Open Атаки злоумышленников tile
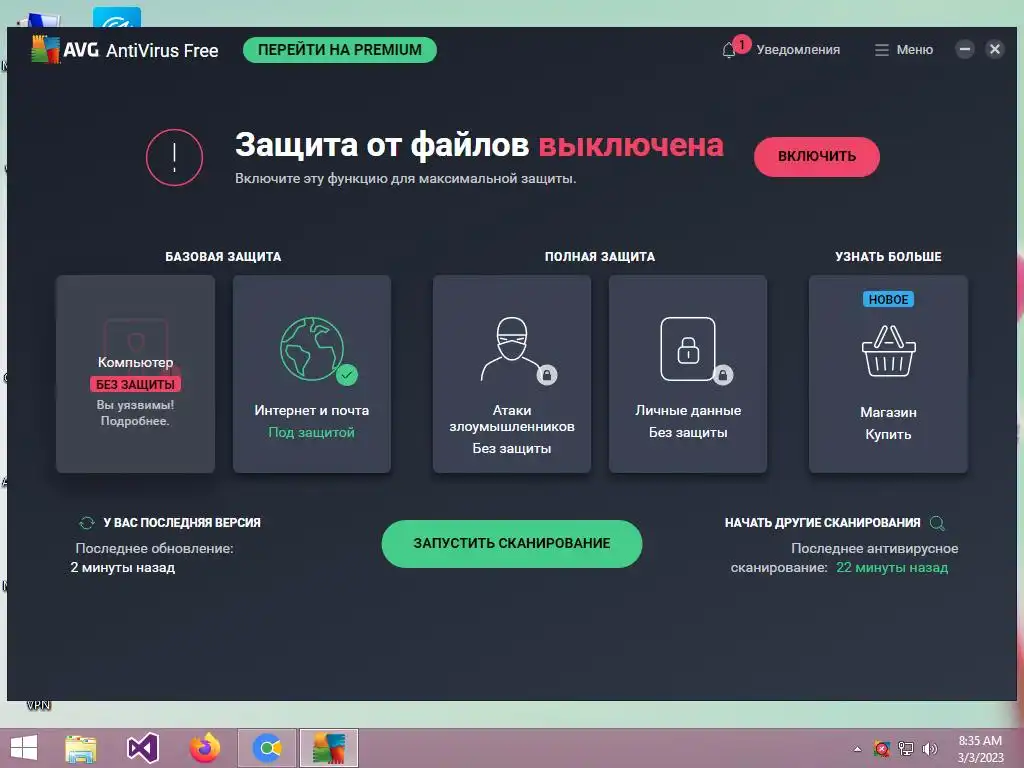This screenshot has height=768, width=1024. pyautogui.click(x=511, y=374)
